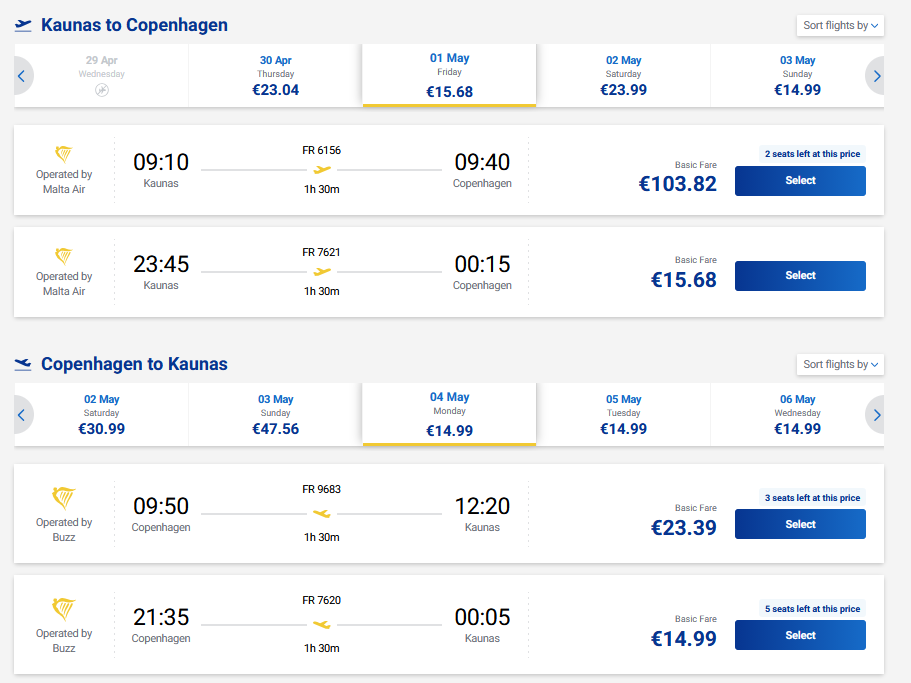911x683 pixels.
Task: Select the 21:35 Copenhagen flight at €14.99
Action: (x=800, y=635)
